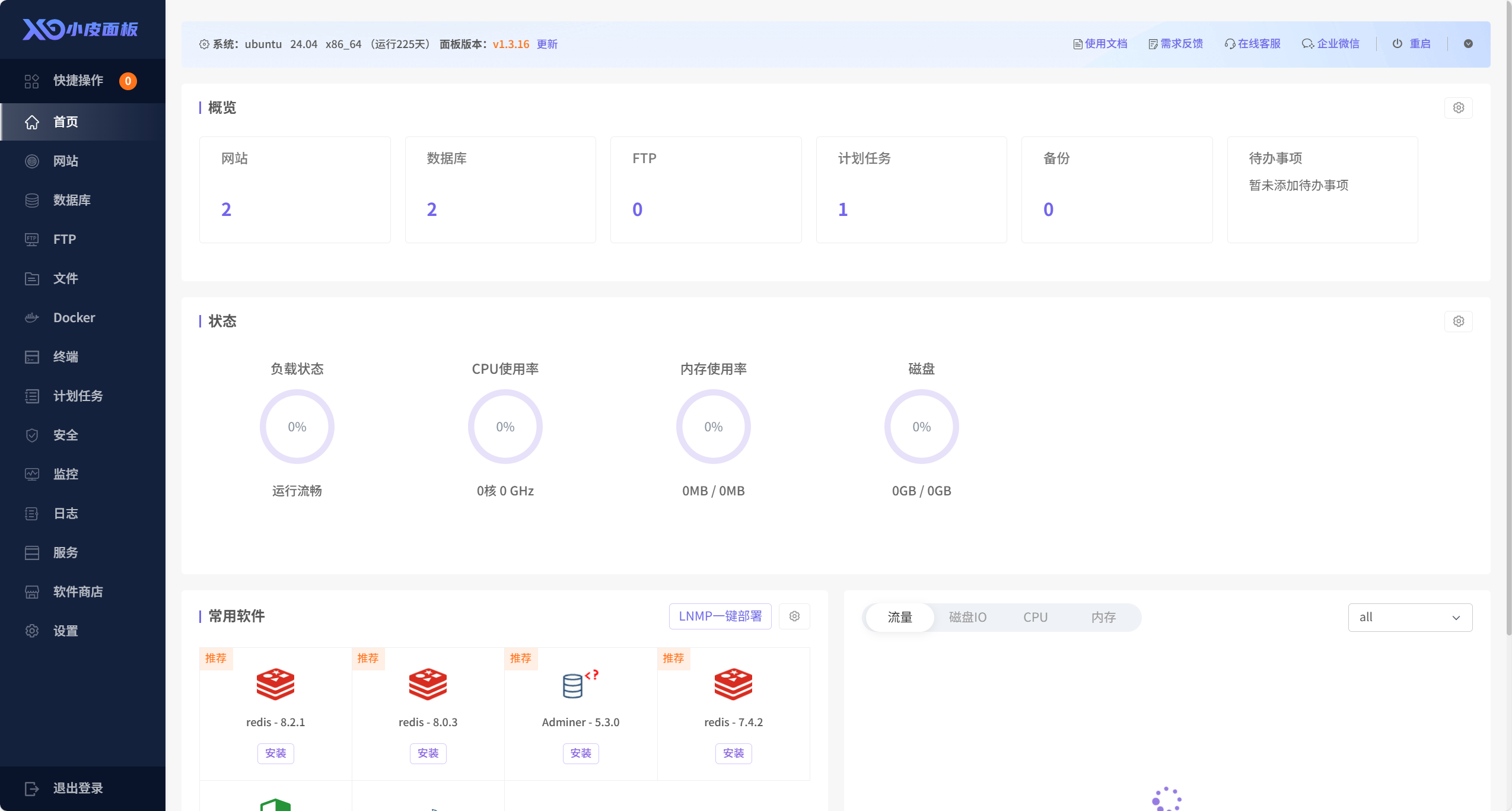Image resolution: width=1512 pixels, height=811 pixels.
Task: Switch to the 内存 tab
Action: 1103,617
